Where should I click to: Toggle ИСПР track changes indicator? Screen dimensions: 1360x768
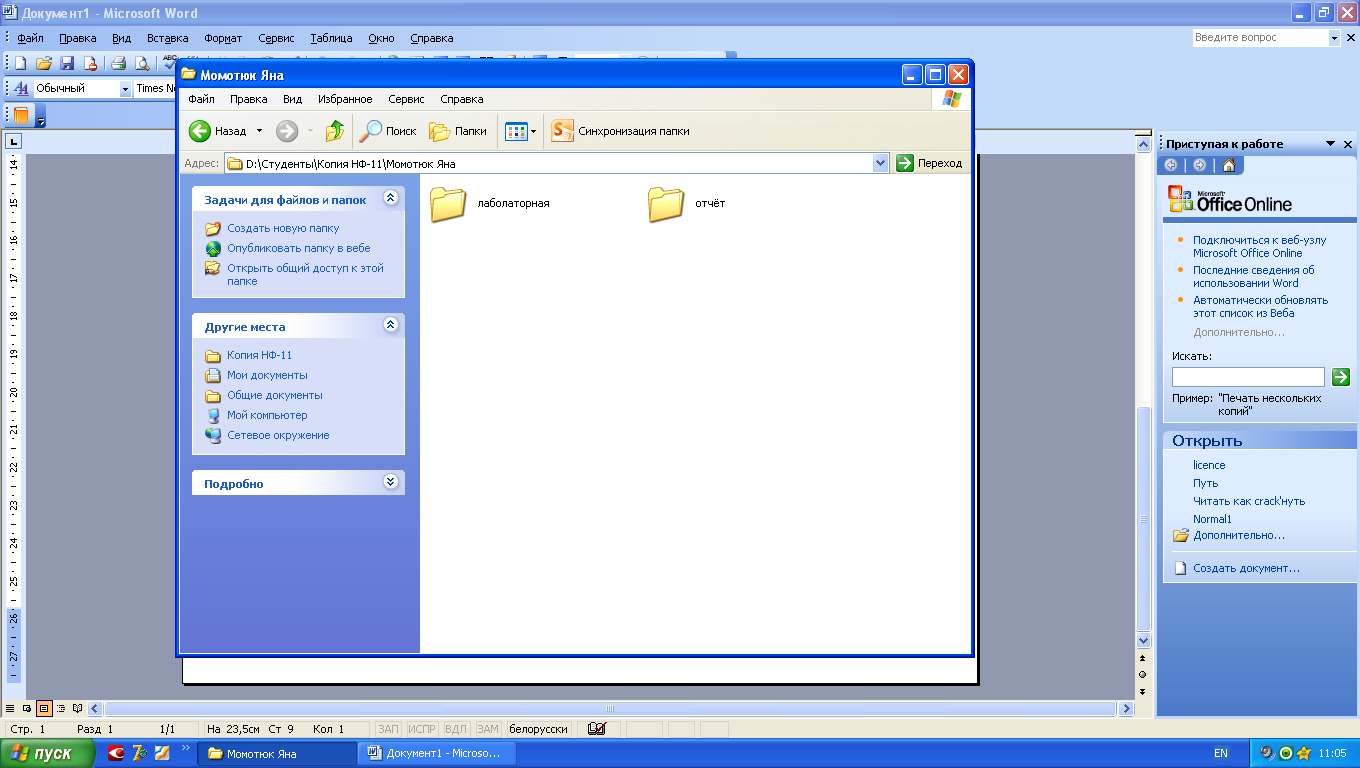tap(422, 729)
